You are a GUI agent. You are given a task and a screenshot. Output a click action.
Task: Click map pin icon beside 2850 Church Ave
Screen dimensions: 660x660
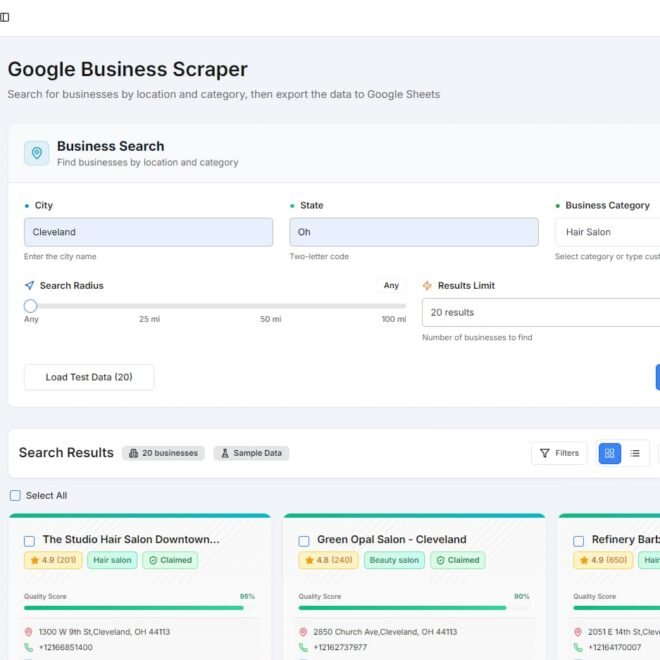click(303, 632)
